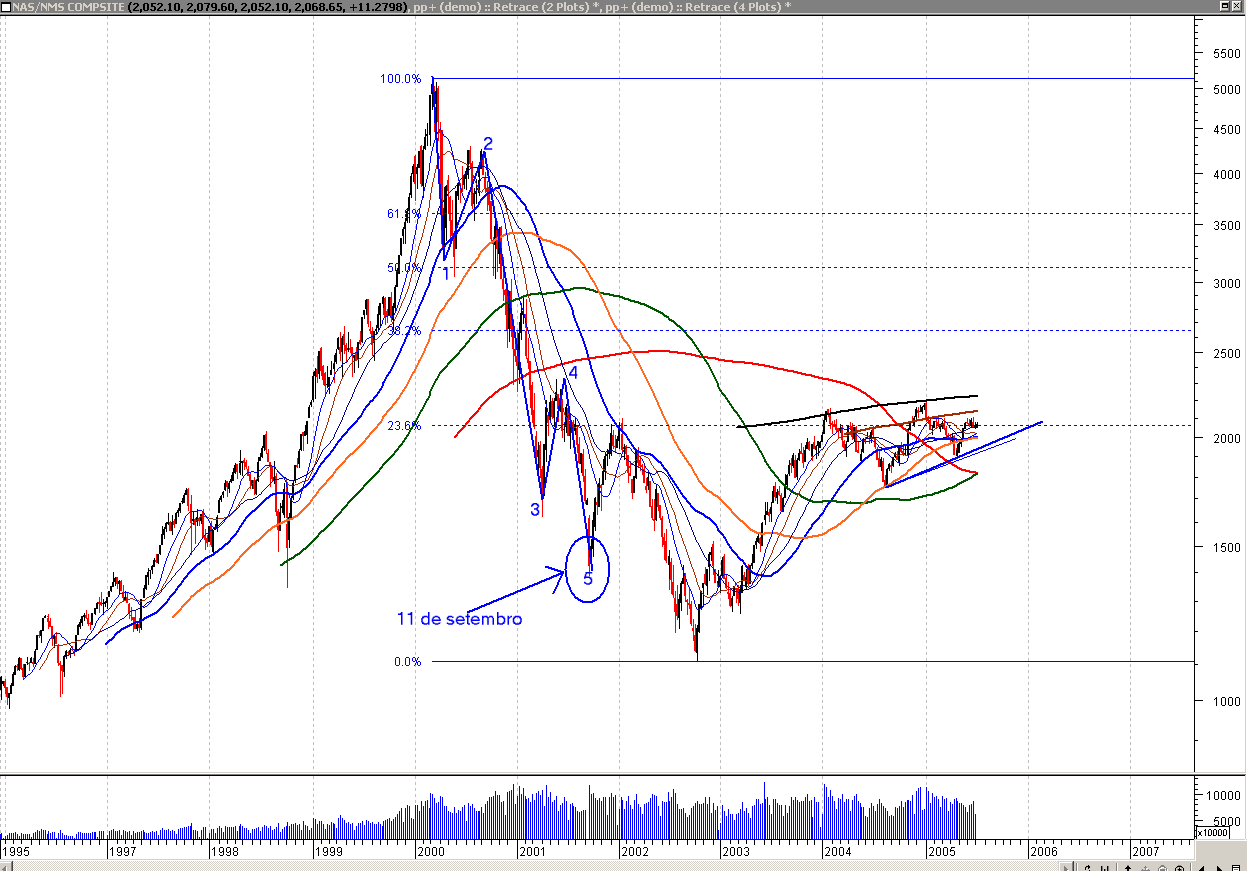
Task: Click the Retrace (4 Plots) title label
Action: [731, 6]
